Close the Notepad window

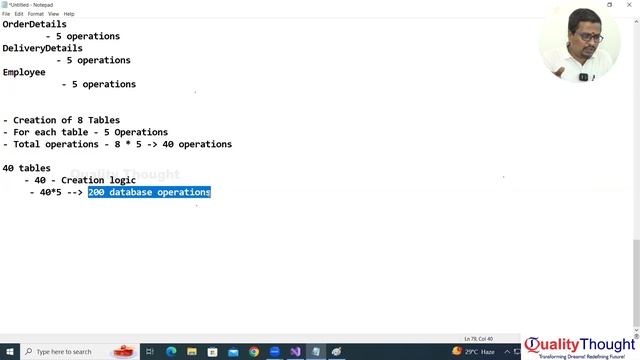point(629,5)
